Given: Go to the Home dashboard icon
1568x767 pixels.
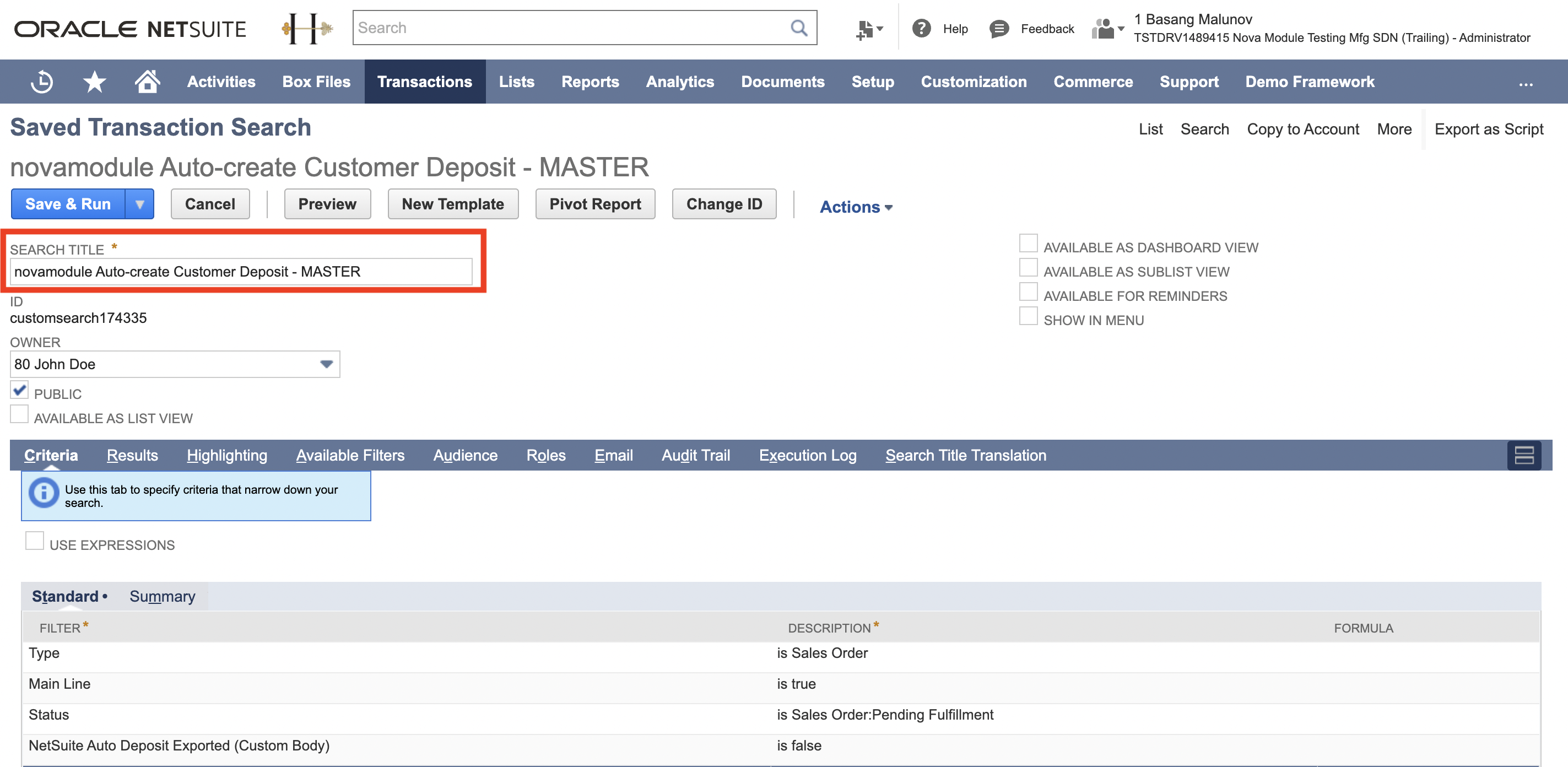Looking at the screenshot, I should [x=147, y=81].
